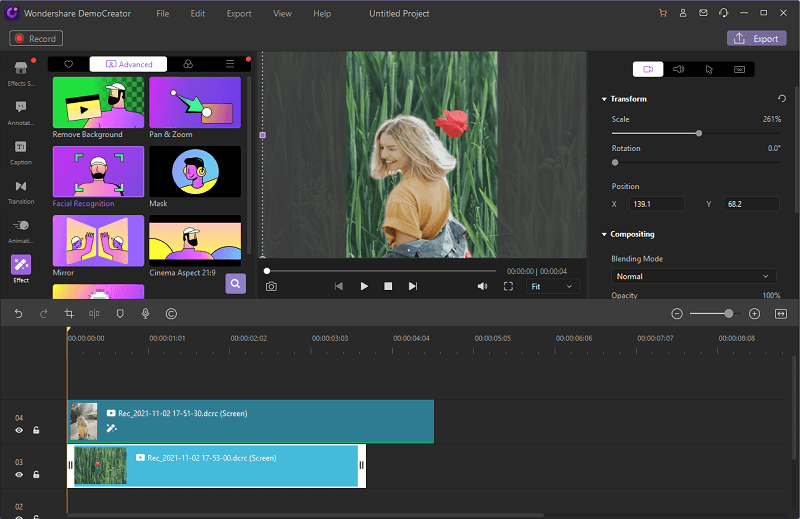The width and height of the screenshot is (800, 519).
Task: Select the Crop tool in timeline toolbar
Action: [x=69, y=313]
